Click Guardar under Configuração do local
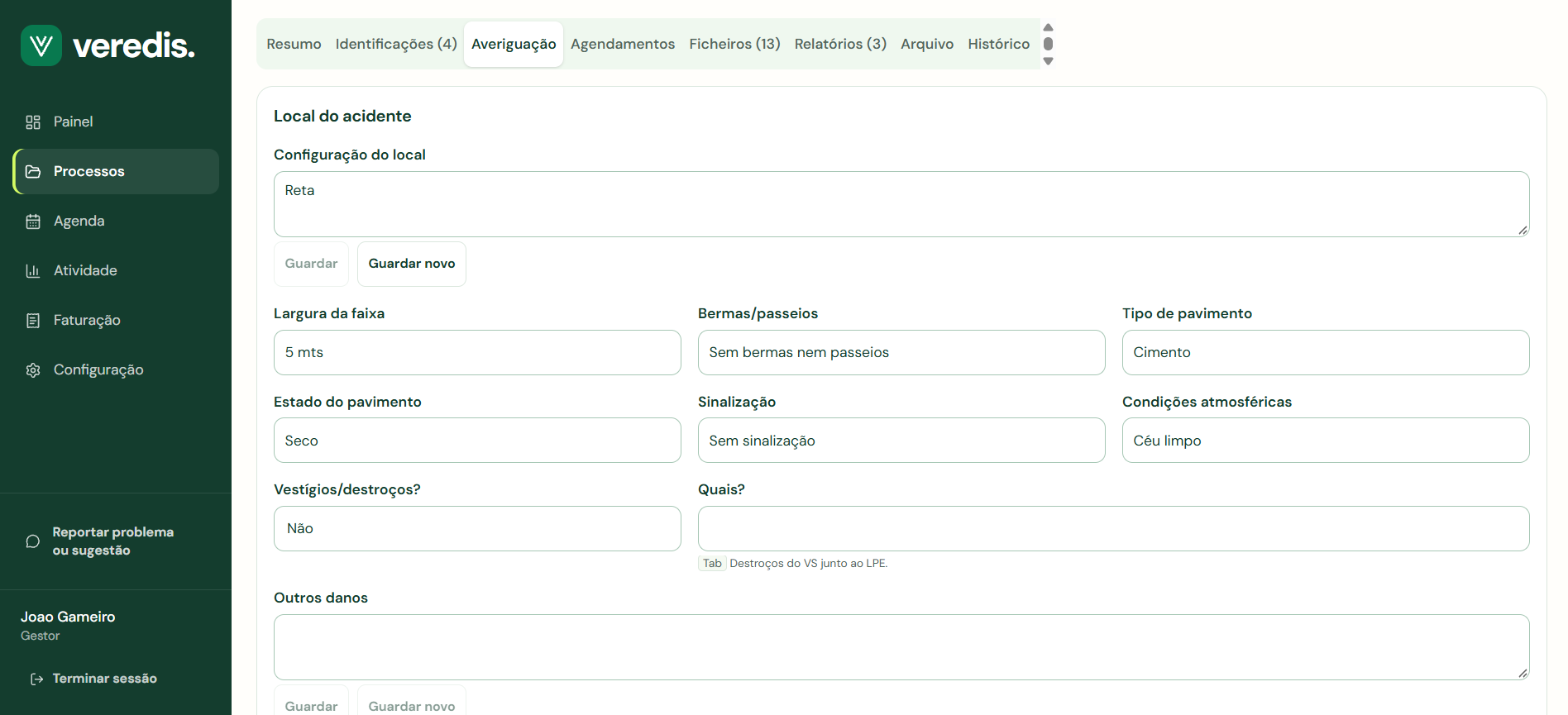This screenshot has height=715, width=1568. click(311, 264)
